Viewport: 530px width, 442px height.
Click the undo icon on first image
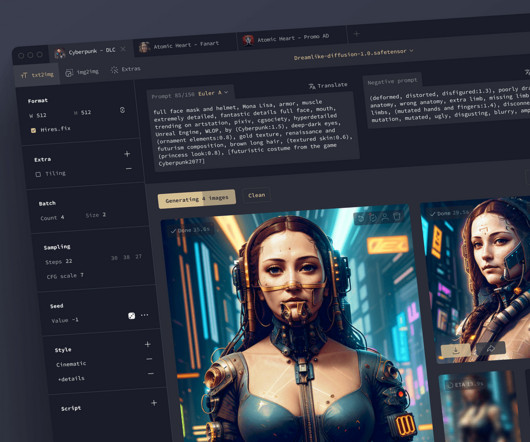(361, 218)
